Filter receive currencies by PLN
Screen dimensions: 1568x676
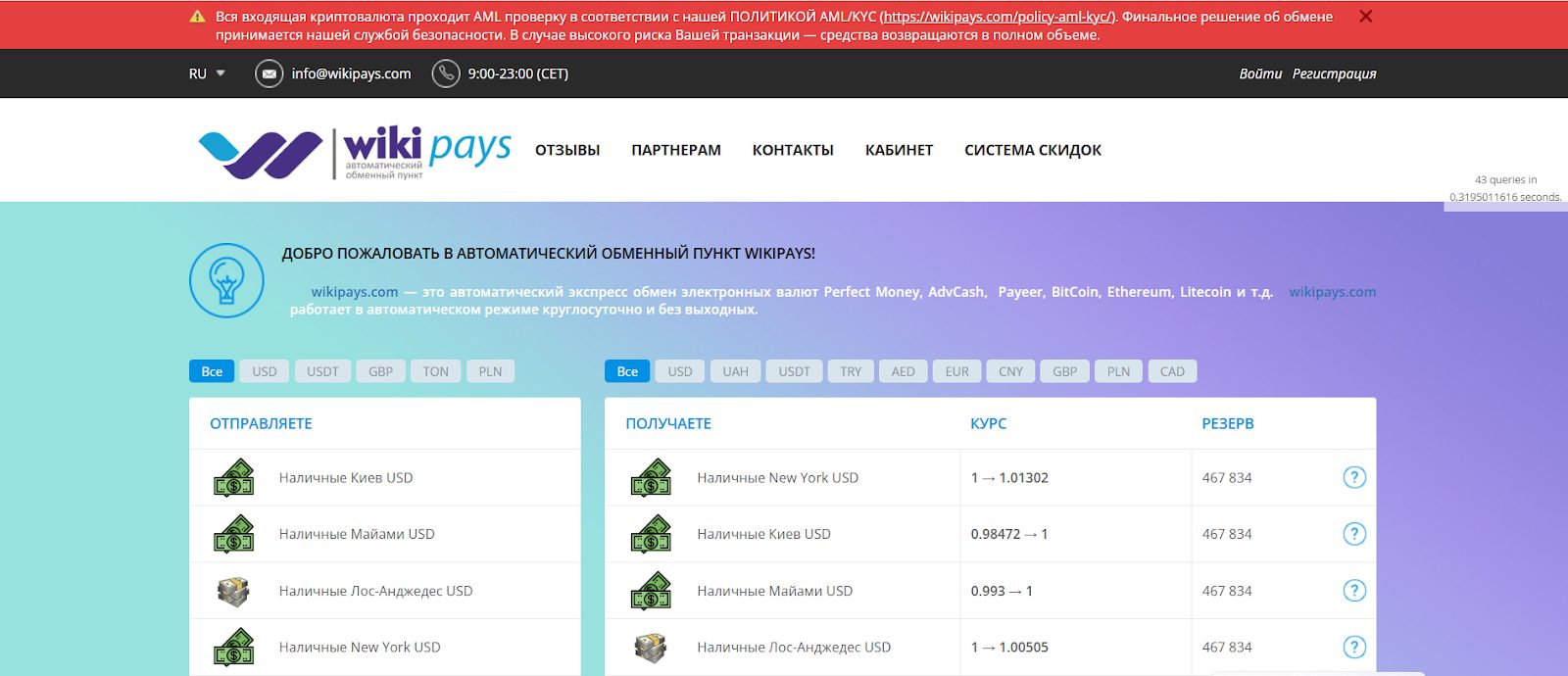(1118, 371)
